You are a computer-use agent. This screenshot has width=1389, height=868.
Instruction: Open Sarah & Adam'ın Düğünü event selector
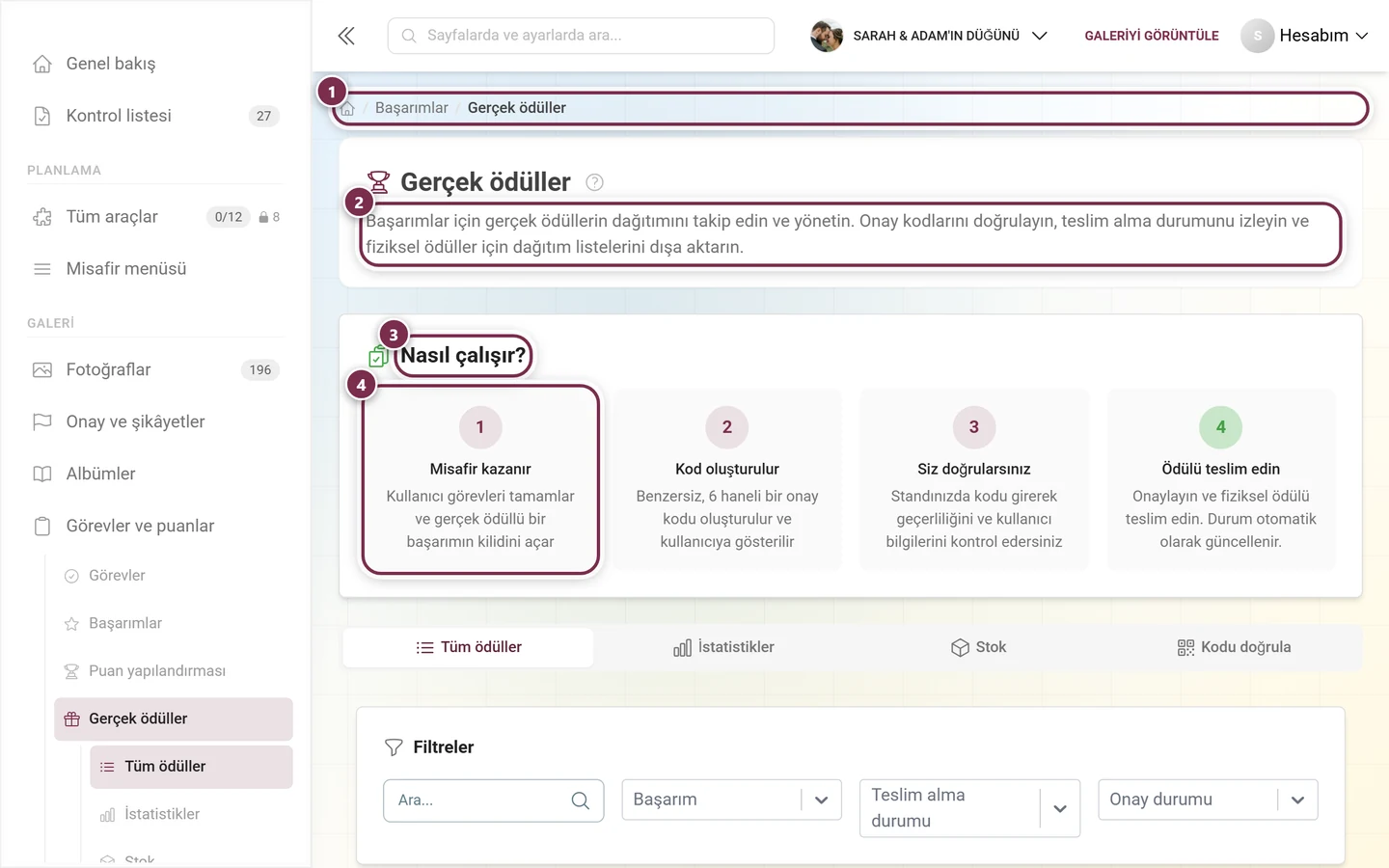pyautogui.click(x=929, y=36)
